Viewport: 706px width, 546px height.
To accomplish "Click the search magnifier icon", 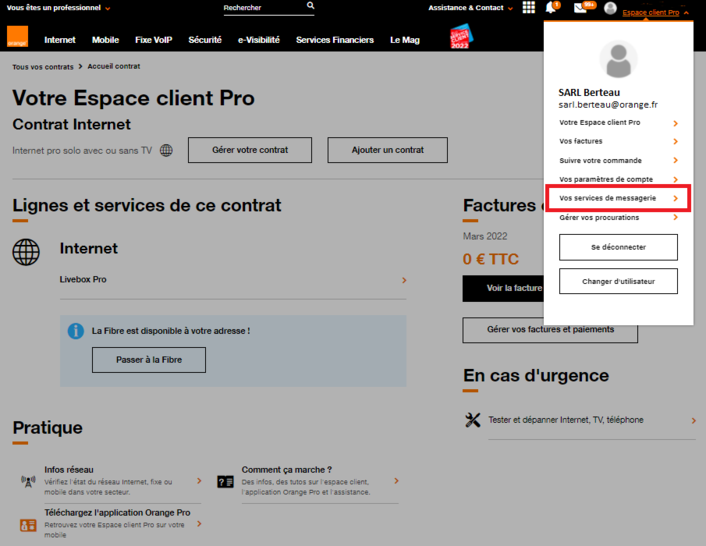I will (310, 6).
